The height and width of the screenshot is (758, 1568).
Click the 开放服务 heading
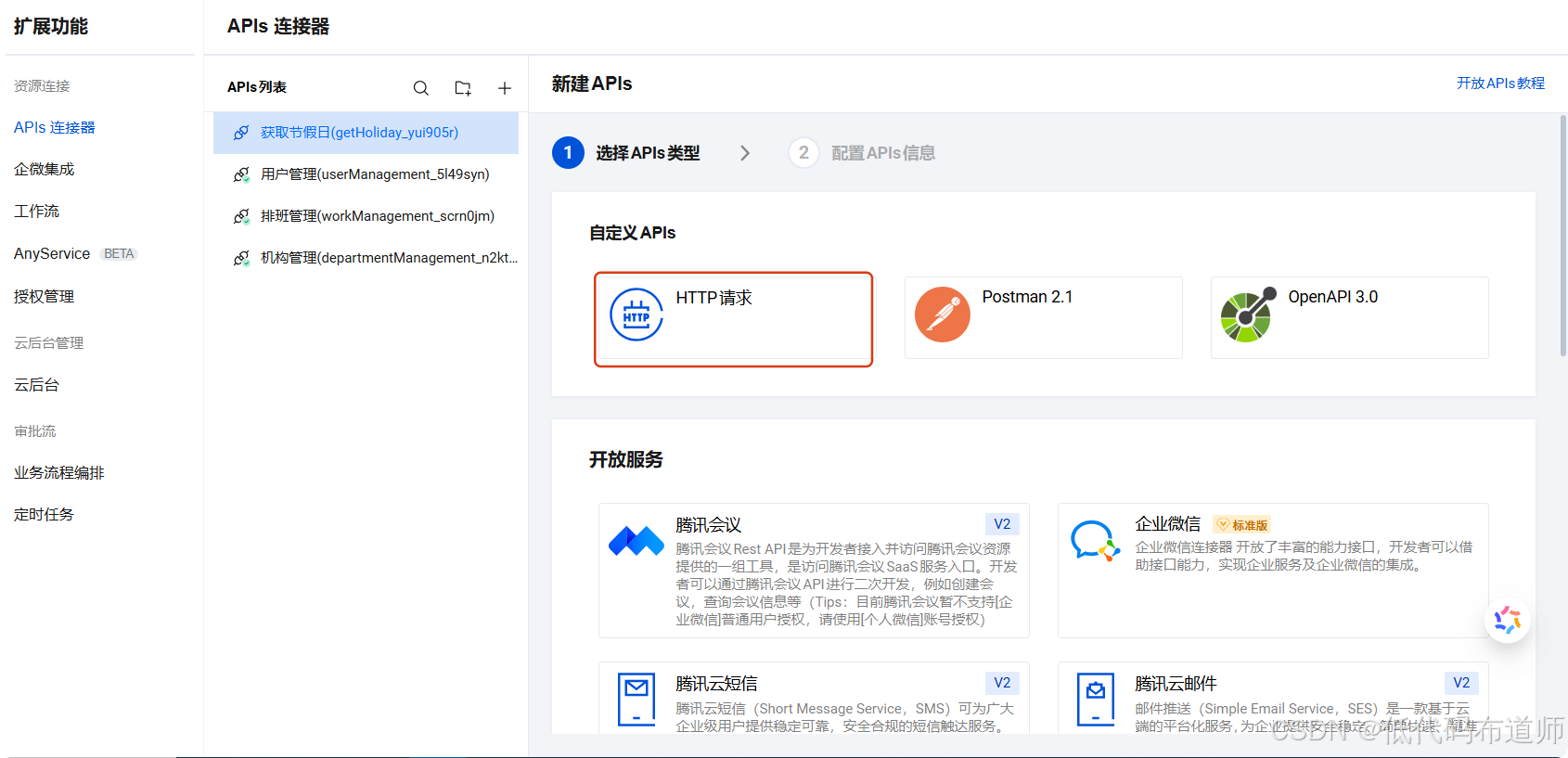pos(626,459)
